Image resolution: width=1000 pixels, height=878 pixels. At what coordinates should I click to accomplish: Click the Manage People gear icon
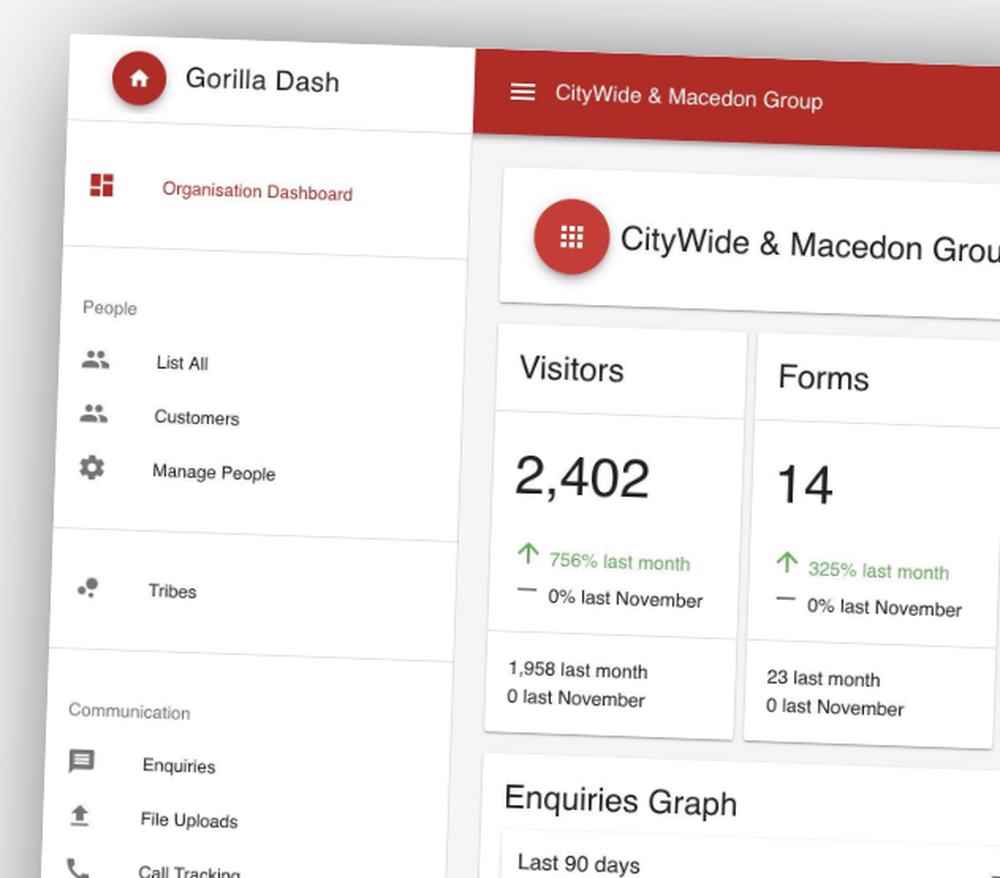coord(92,467)
